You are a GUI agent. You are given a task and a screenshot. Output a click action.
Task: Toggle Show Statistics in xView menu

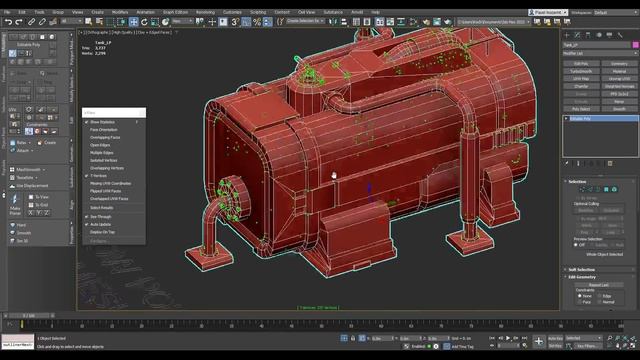[102, 122]
